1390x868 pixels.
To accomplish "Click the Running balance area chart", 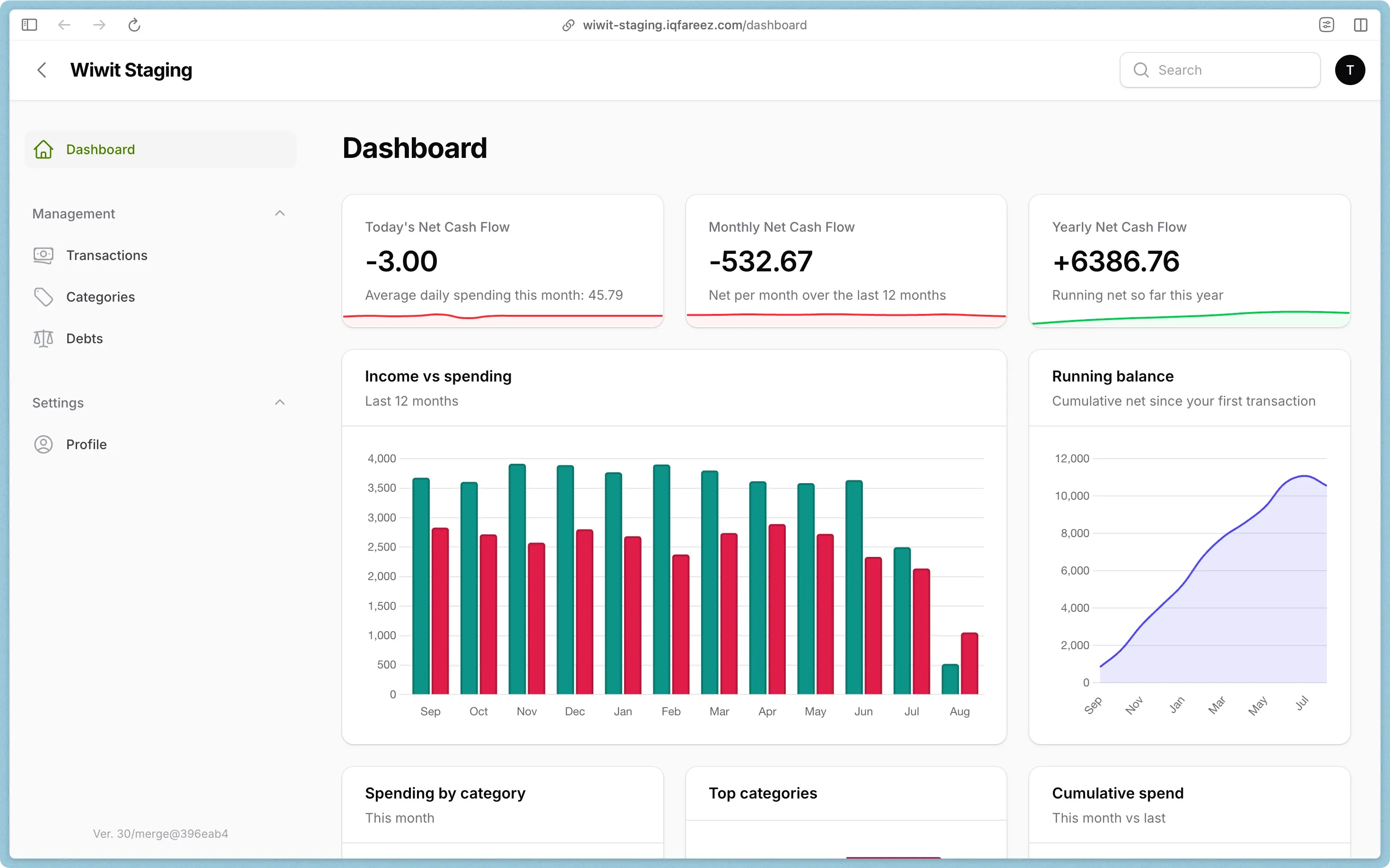I will tap(1213, 580).
